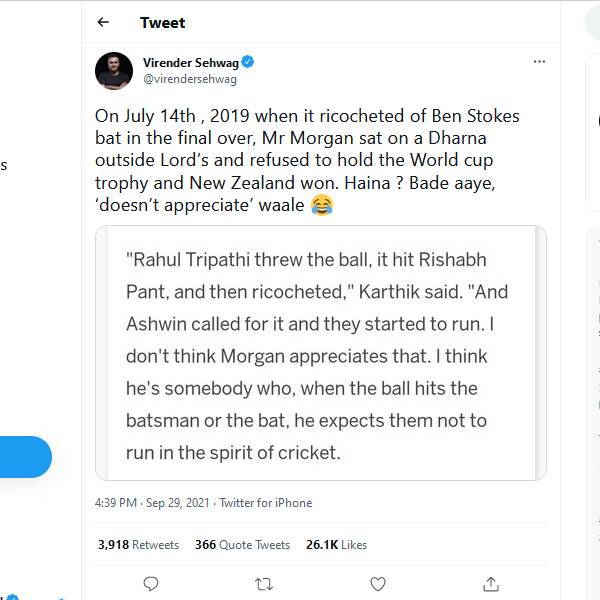
Task: Click the retweet arrows icon
Action: (x=264, y=583)
